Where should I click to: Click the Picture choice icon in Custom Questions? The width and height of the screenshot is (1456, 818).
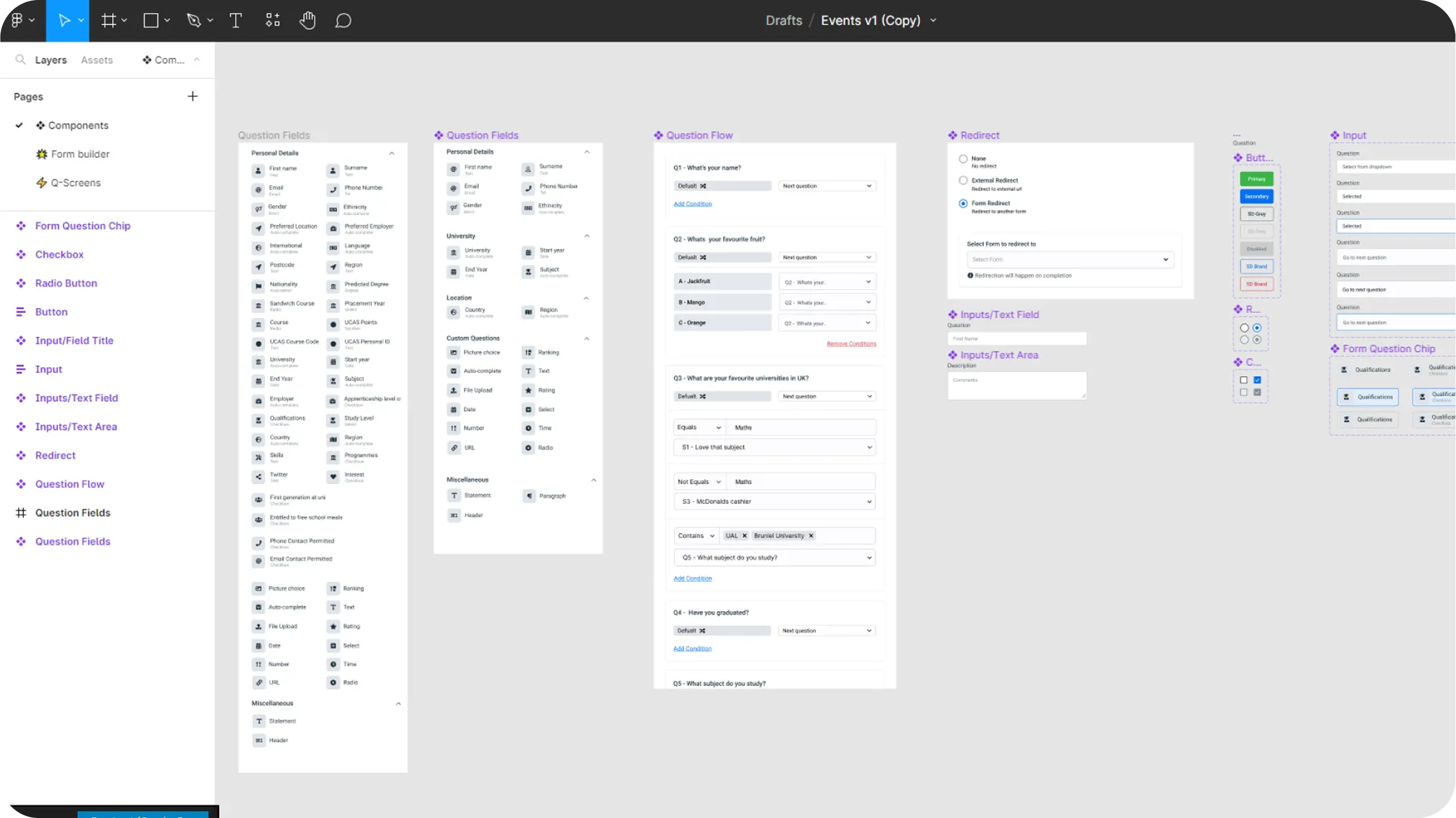(454, 353)
